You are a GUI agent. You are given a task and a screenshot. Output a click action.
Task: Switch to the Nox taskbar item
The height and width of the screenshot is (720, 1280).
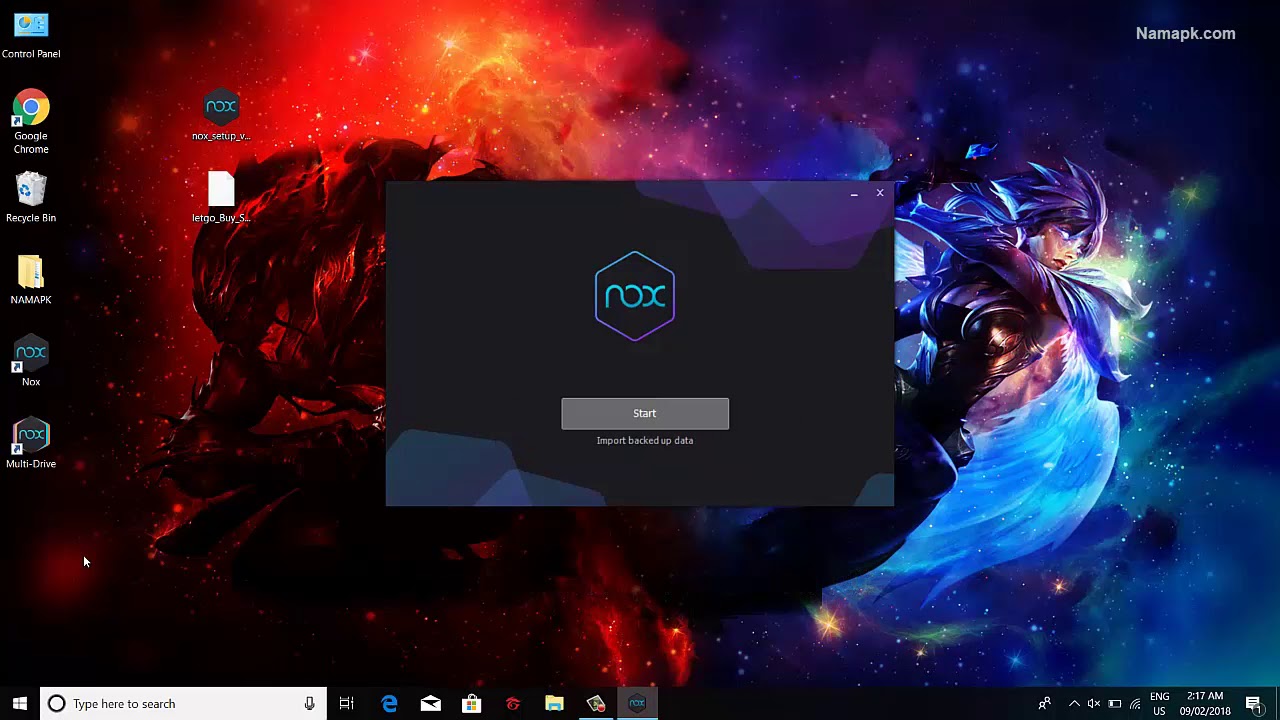coord(637,704)
